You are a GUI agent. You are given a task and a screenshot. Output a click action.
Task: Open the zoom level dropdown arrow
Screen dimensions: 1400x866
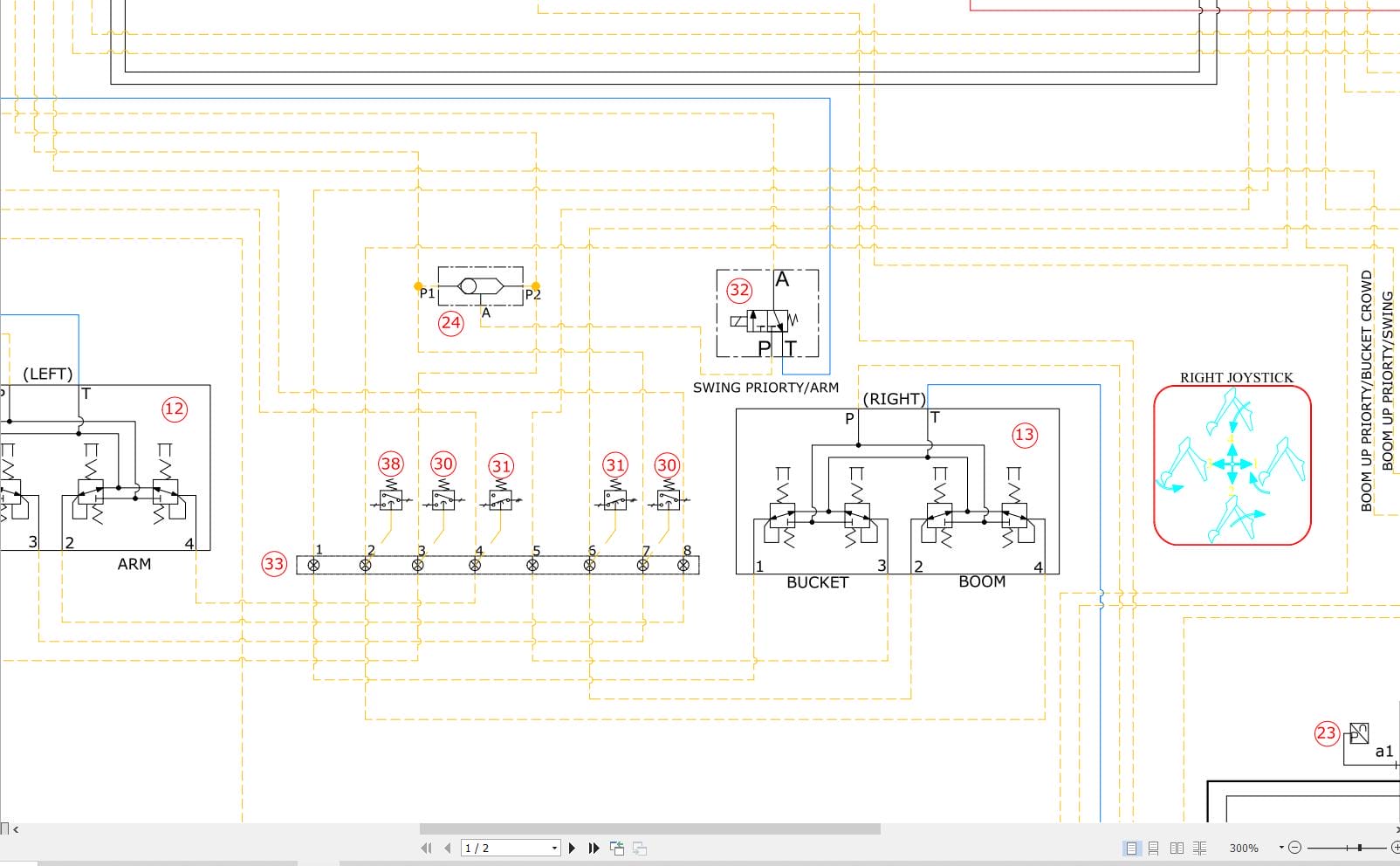click(1281, 848)
